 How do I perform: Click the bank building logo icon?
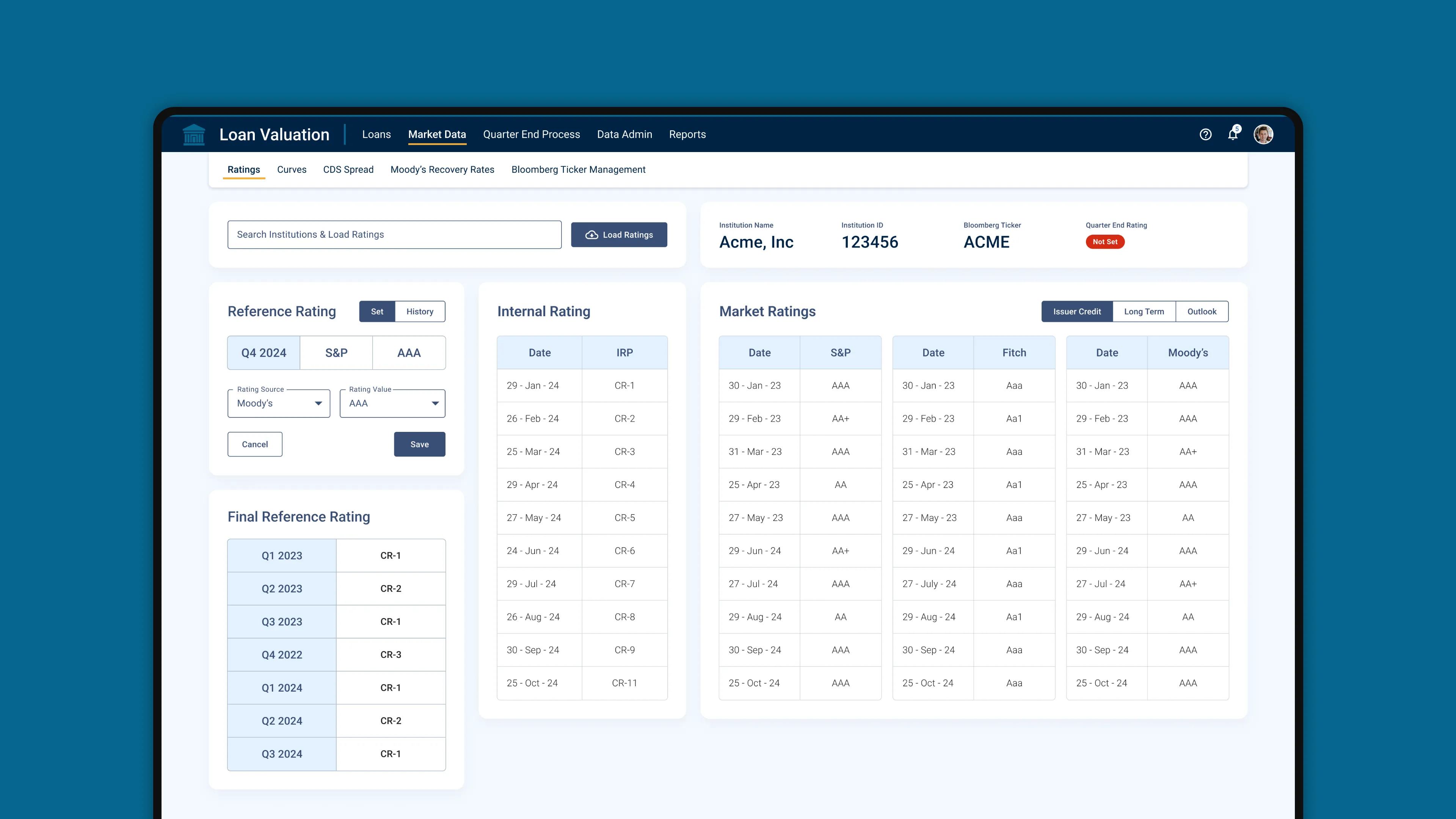point(194,135)
